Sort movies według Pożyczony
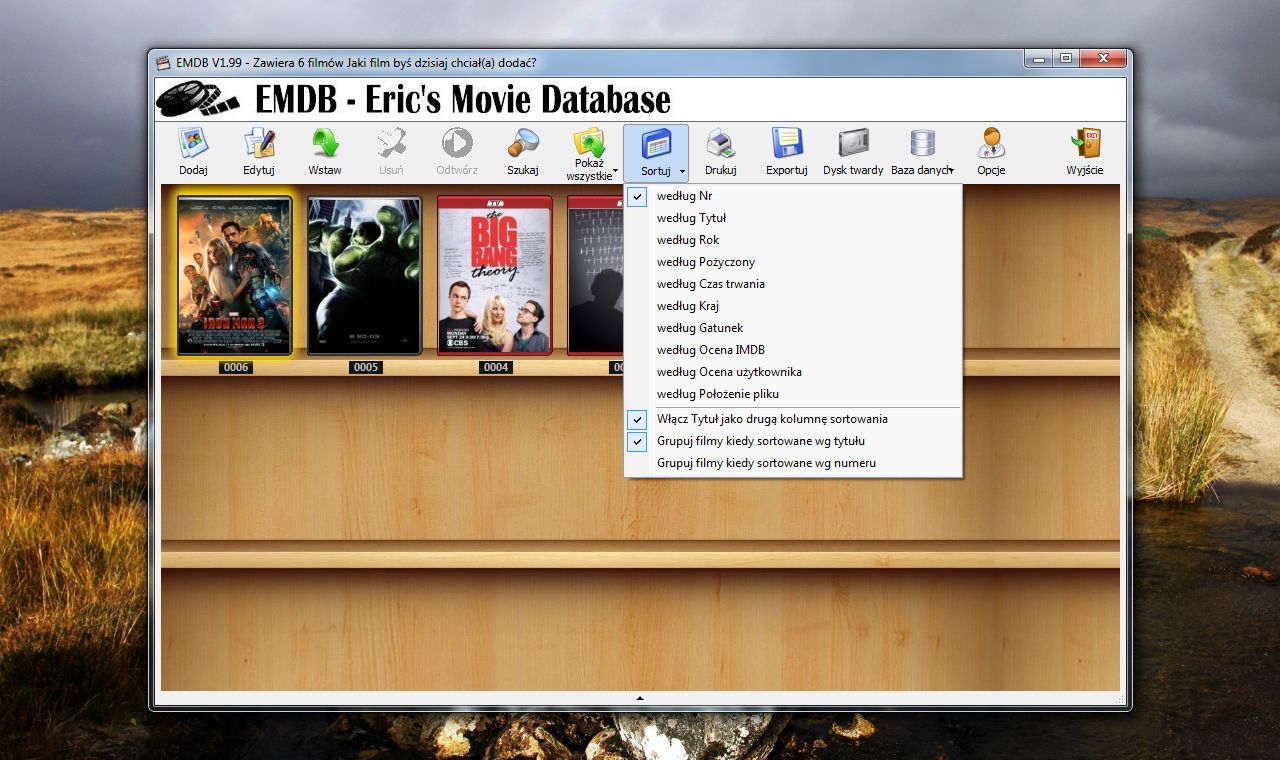The width and height of the screenshot is (1280, 760). point(793,262)
